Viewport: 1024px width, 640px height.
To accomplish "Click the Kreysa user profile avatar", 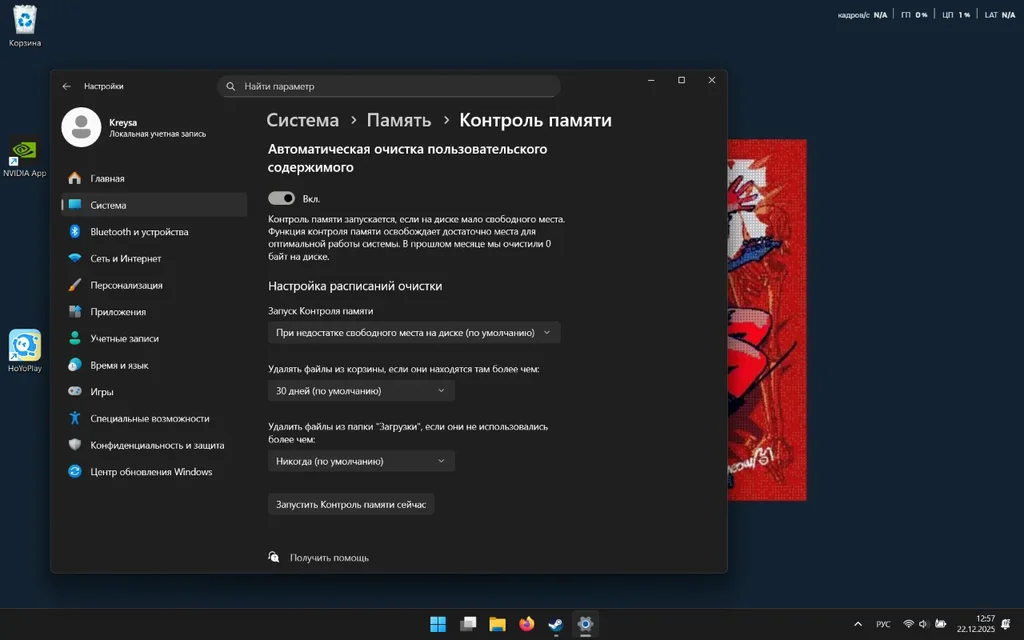I will pyautogui.click(x=81, y=127).
